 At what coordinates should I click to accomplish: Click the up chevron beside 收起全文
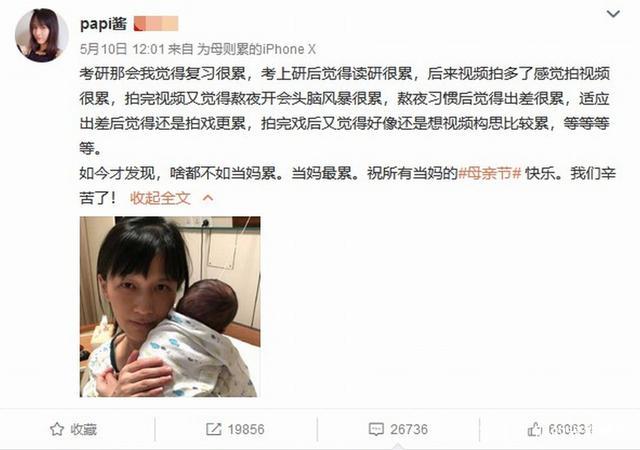click(208, 198)
